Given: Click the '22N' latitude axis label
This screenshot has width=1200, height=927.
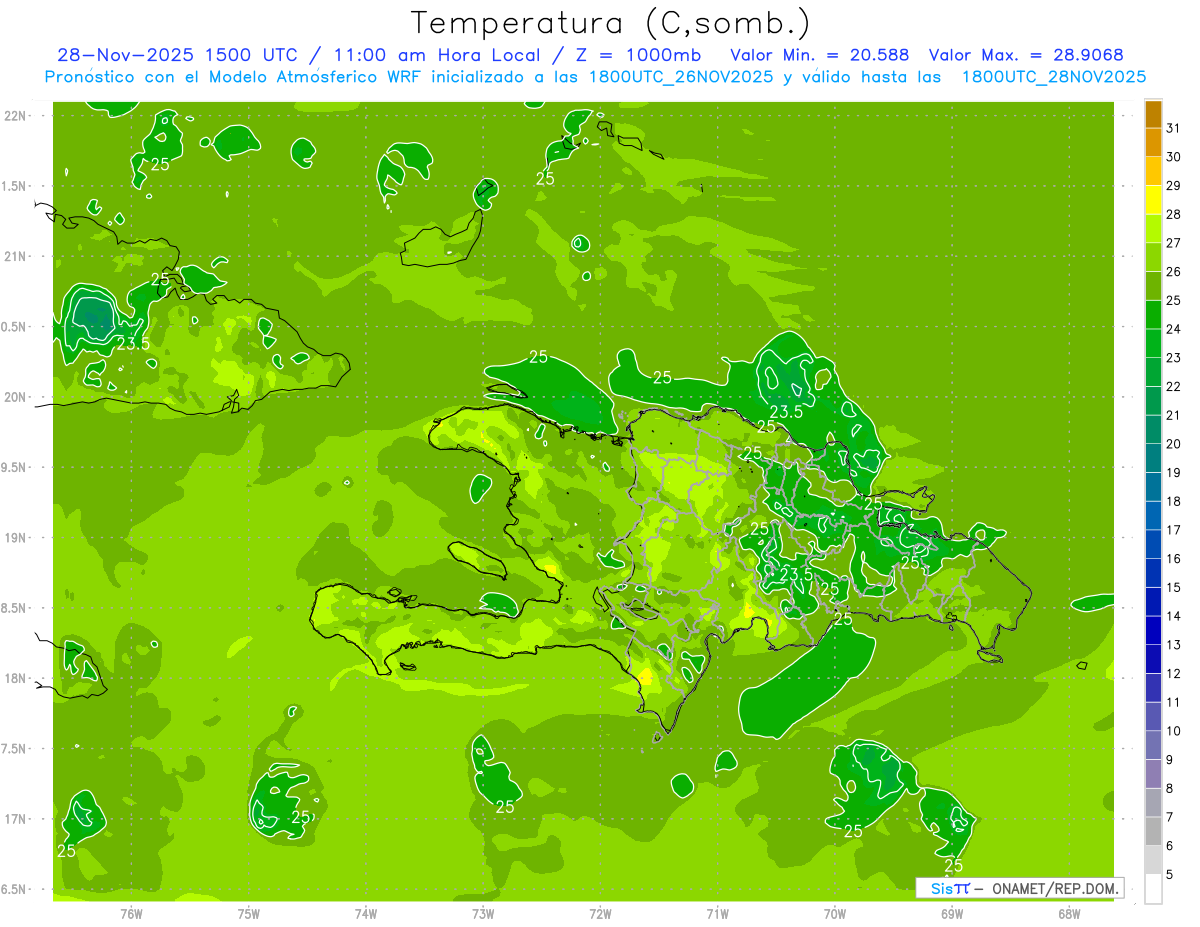Looking at the screenshot, I should 14,115.
